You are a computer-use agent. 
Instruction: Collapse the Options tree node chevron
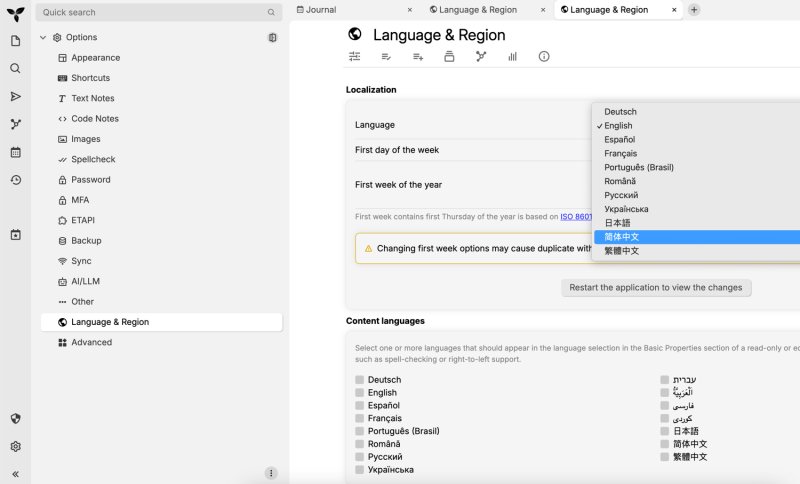[43, 37]
